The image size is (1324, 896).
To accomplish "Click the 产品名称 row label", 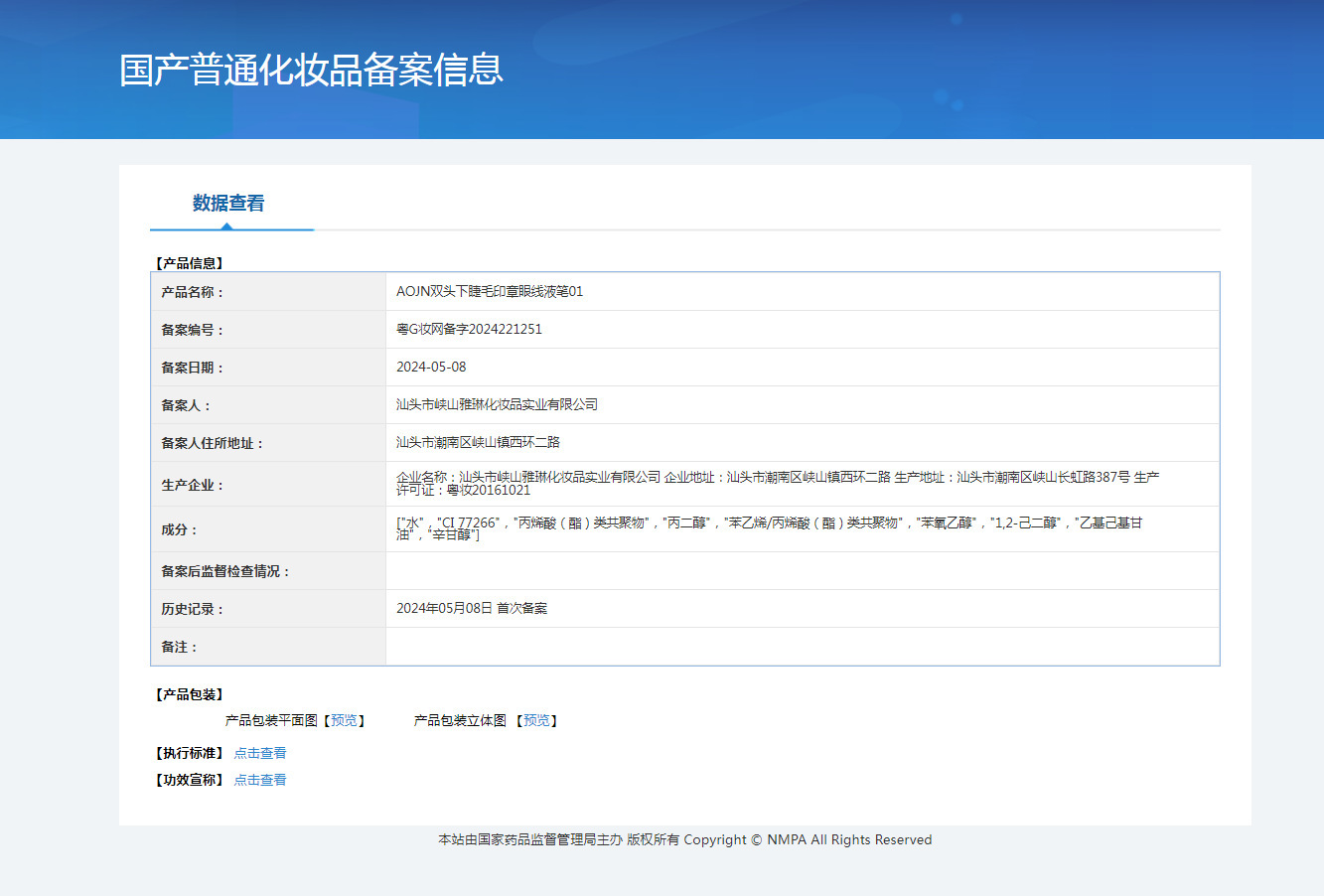I will click(x=193, y=292).
